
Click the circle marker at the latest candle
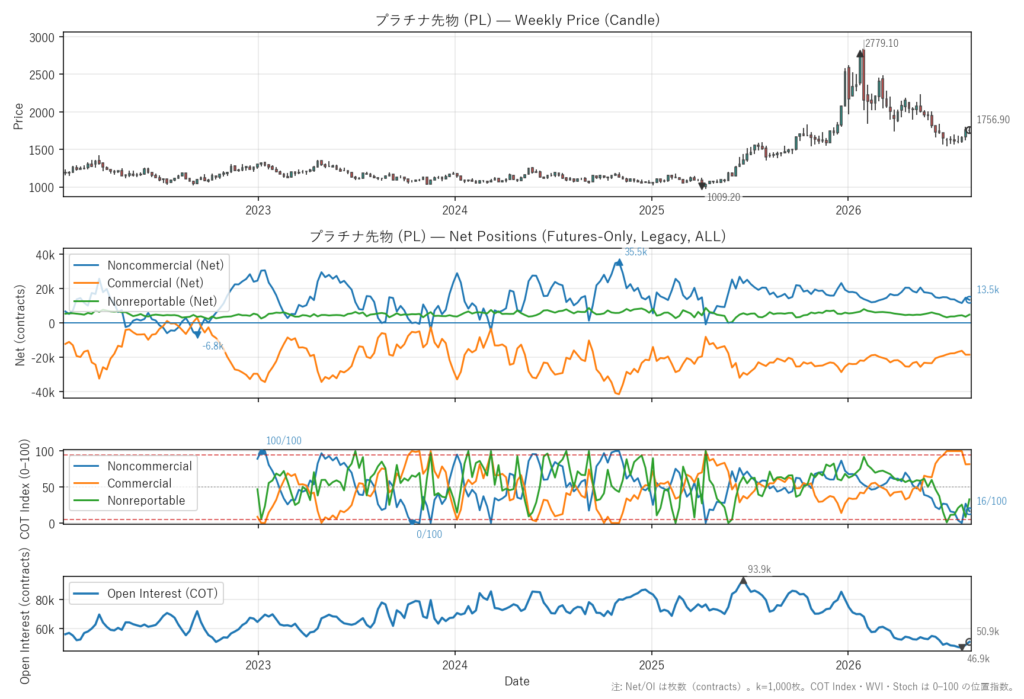(968, 131)
